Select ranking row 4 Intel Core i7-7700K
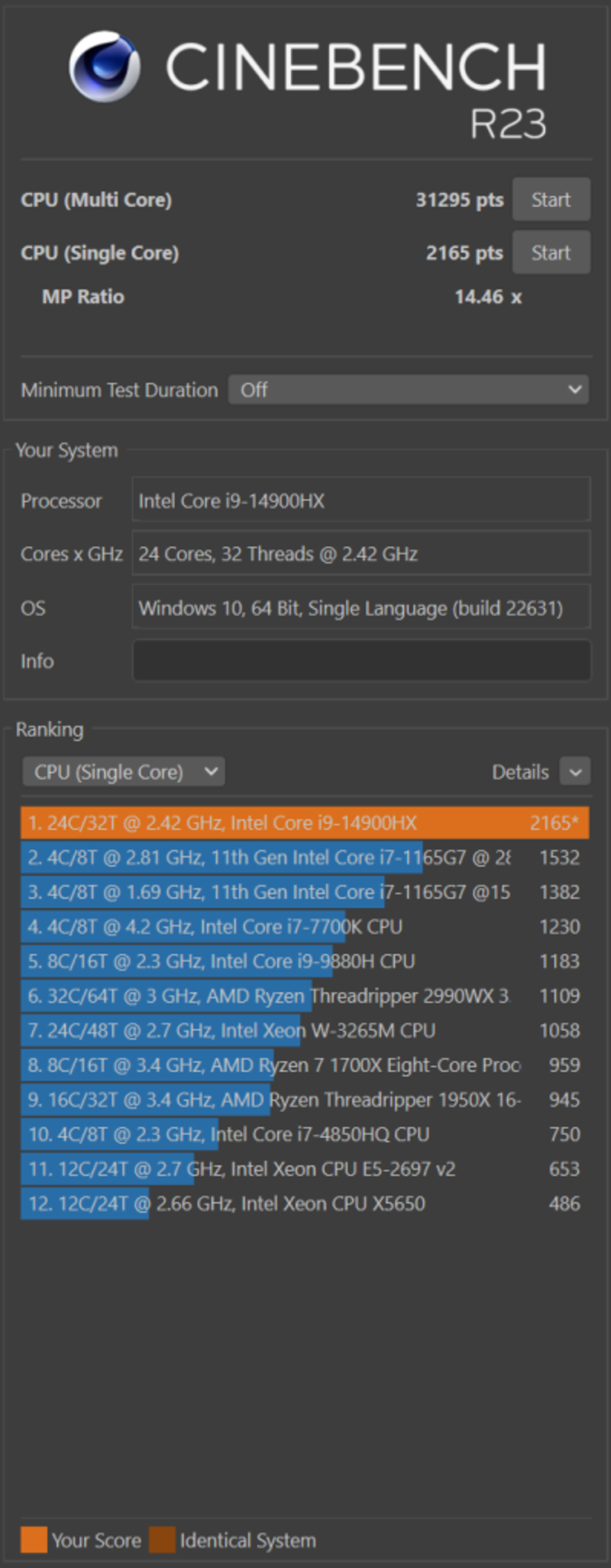The image size is (611, 1568). (305, 926)
